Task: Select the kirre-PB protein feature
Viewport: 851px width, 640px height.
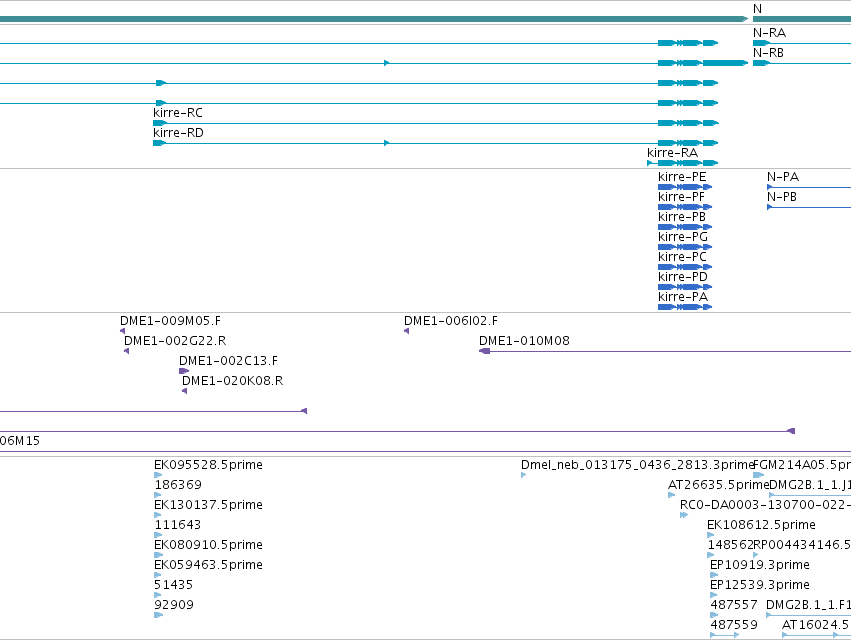Action: [x=684, y=227]
